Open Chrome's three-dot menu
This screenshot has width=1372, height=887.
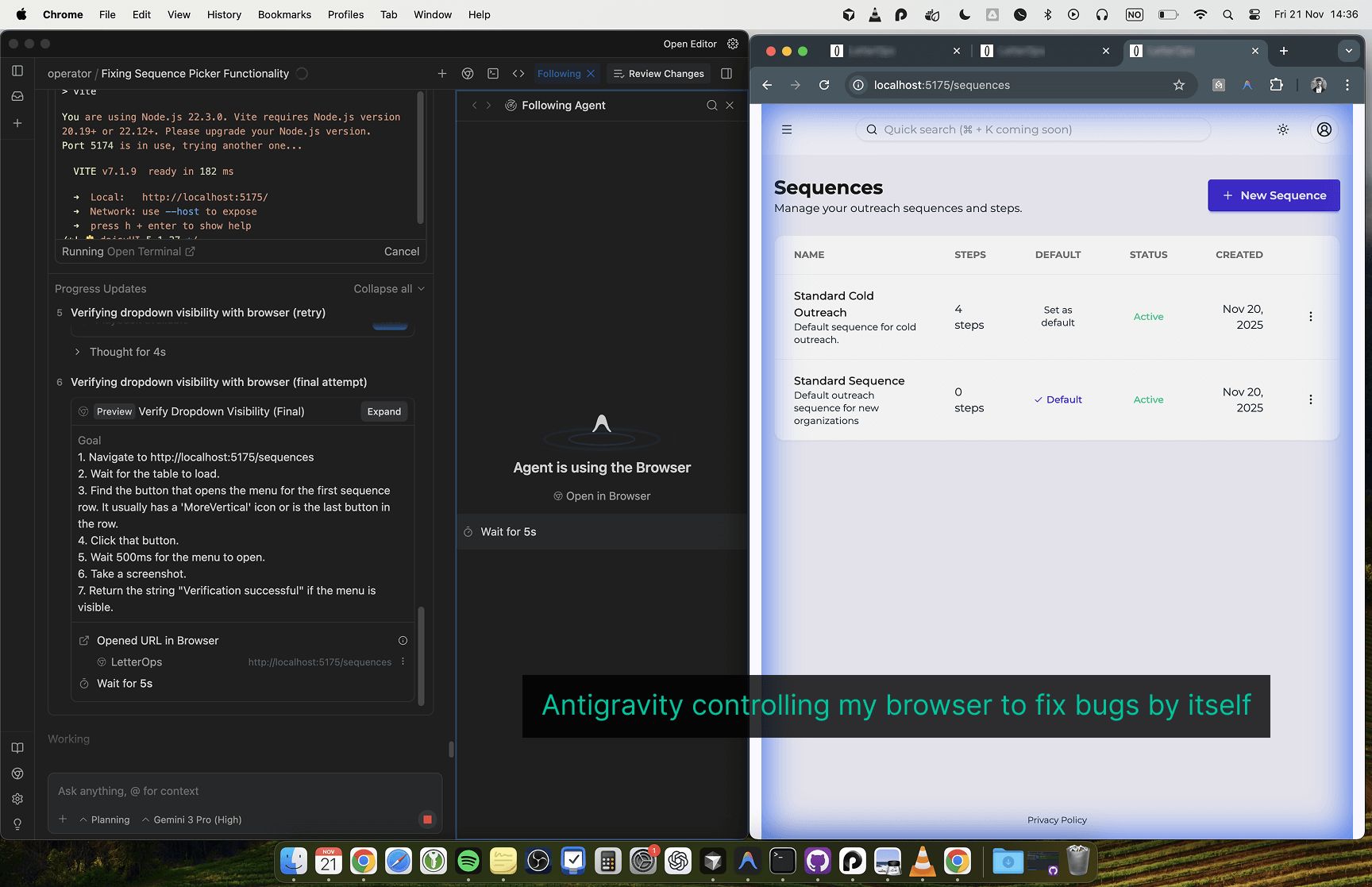(1347, 85)
